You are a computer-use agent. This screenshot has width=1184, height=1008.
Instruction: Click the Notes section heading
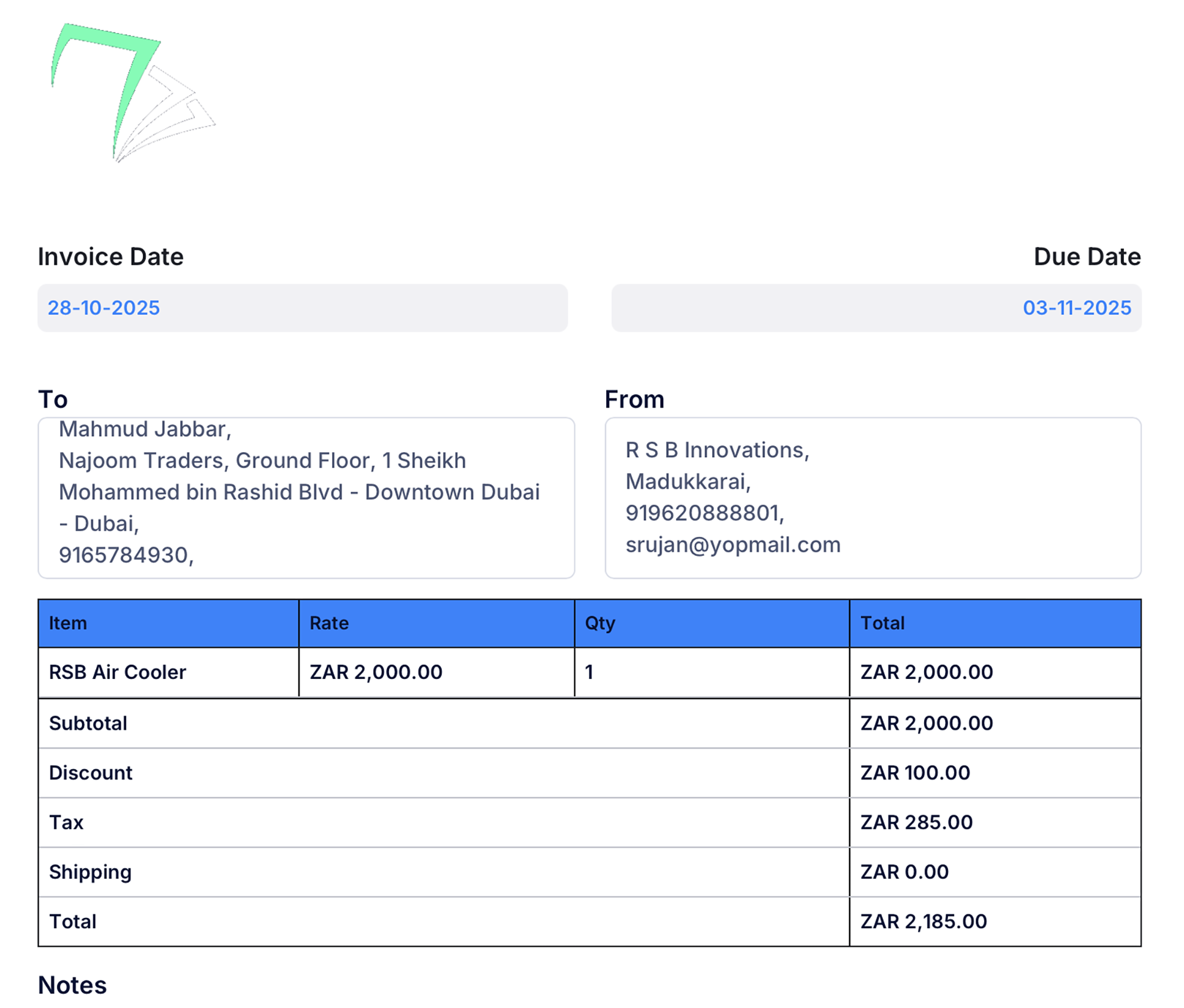pyautogui.click(x=72, y=985)
